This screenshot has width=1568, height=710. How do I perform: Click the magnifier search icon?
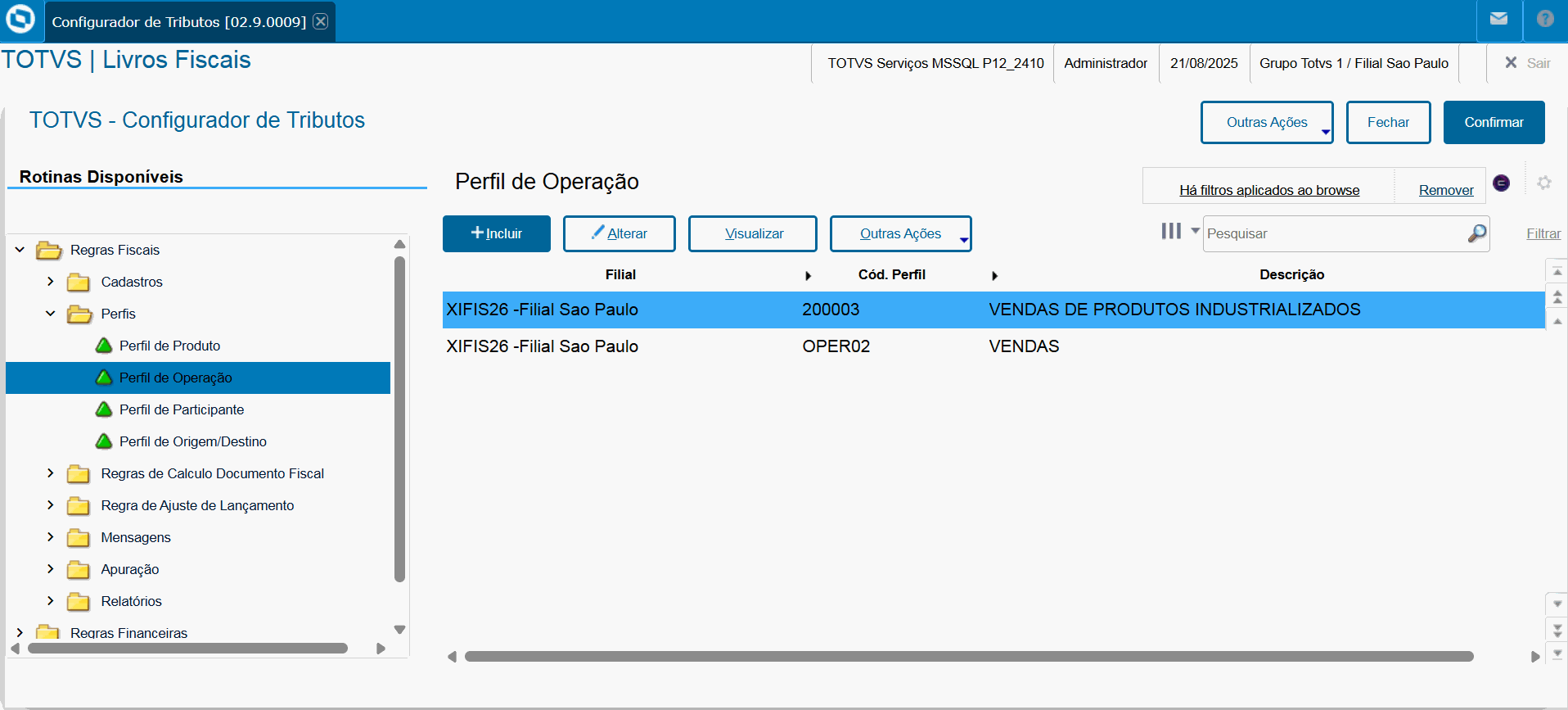click(x=1477, y=233)
